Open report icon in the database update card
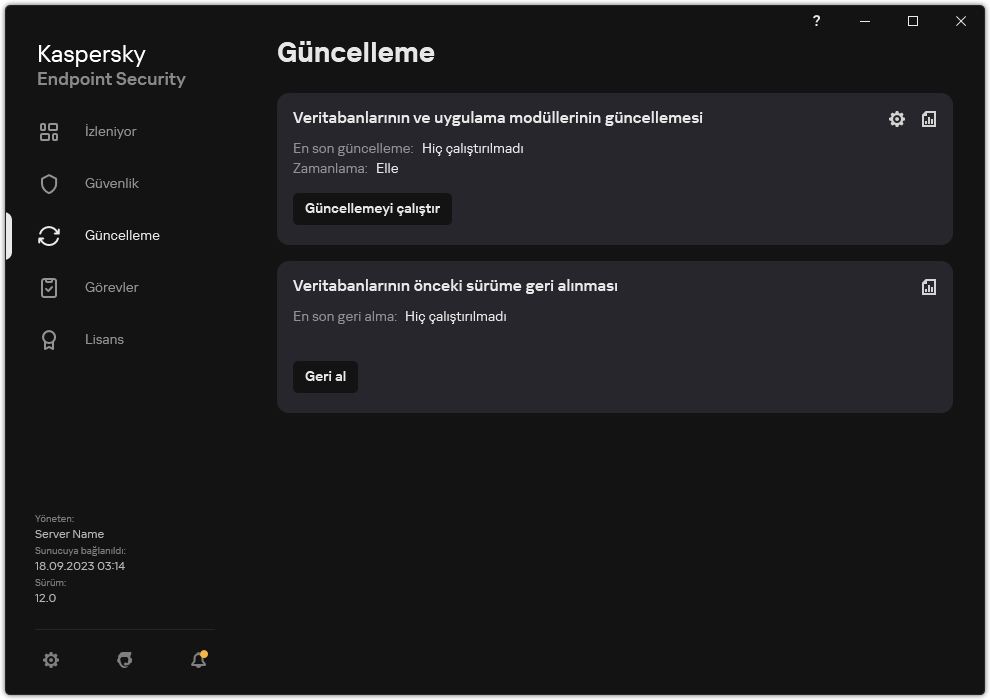 tap(929, 119)
